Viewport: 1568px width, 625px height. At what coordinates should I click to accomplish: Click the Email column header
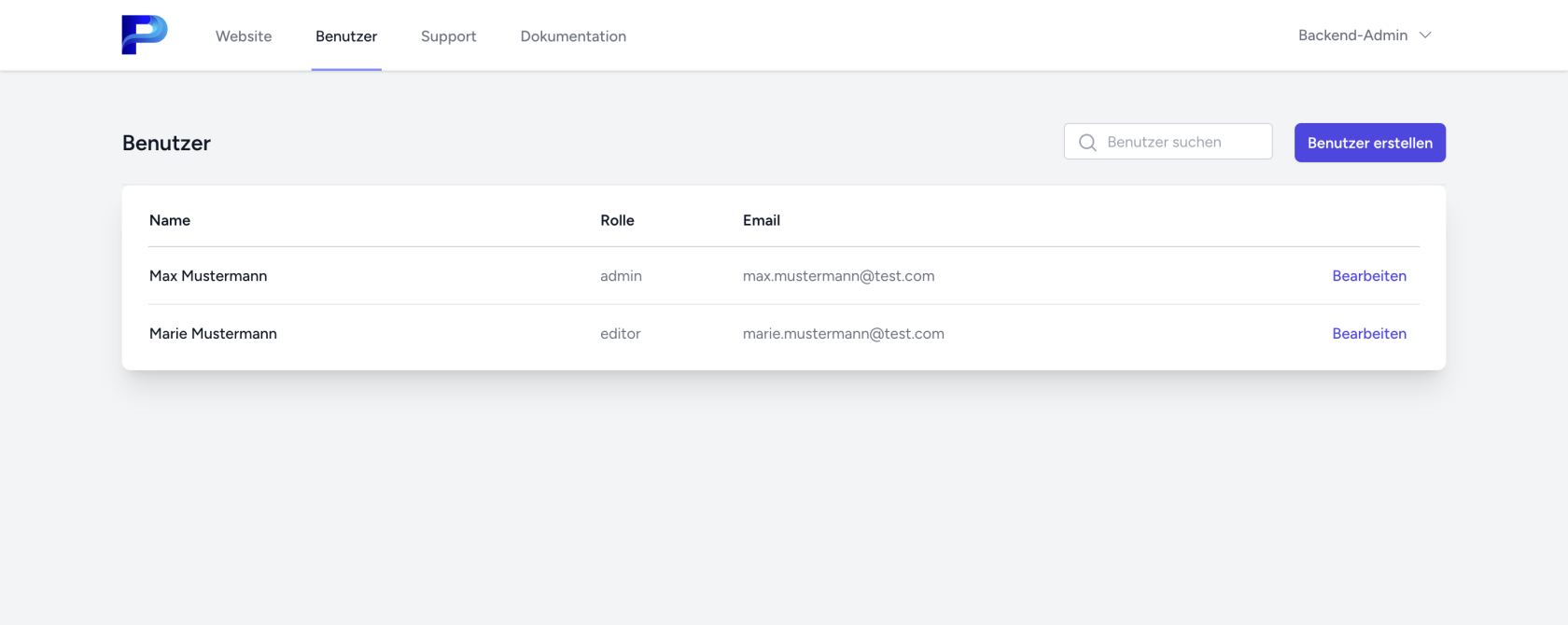761,220
